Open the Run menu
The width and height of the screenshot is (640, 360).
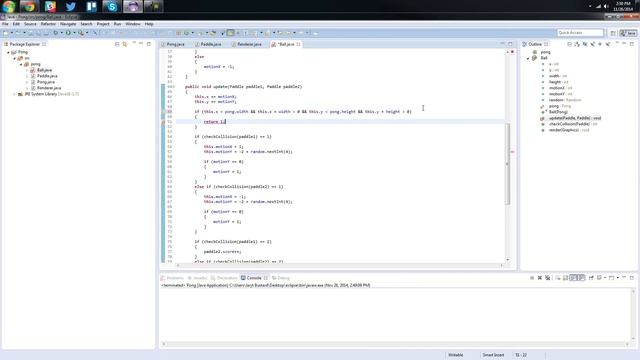(117, 24)
